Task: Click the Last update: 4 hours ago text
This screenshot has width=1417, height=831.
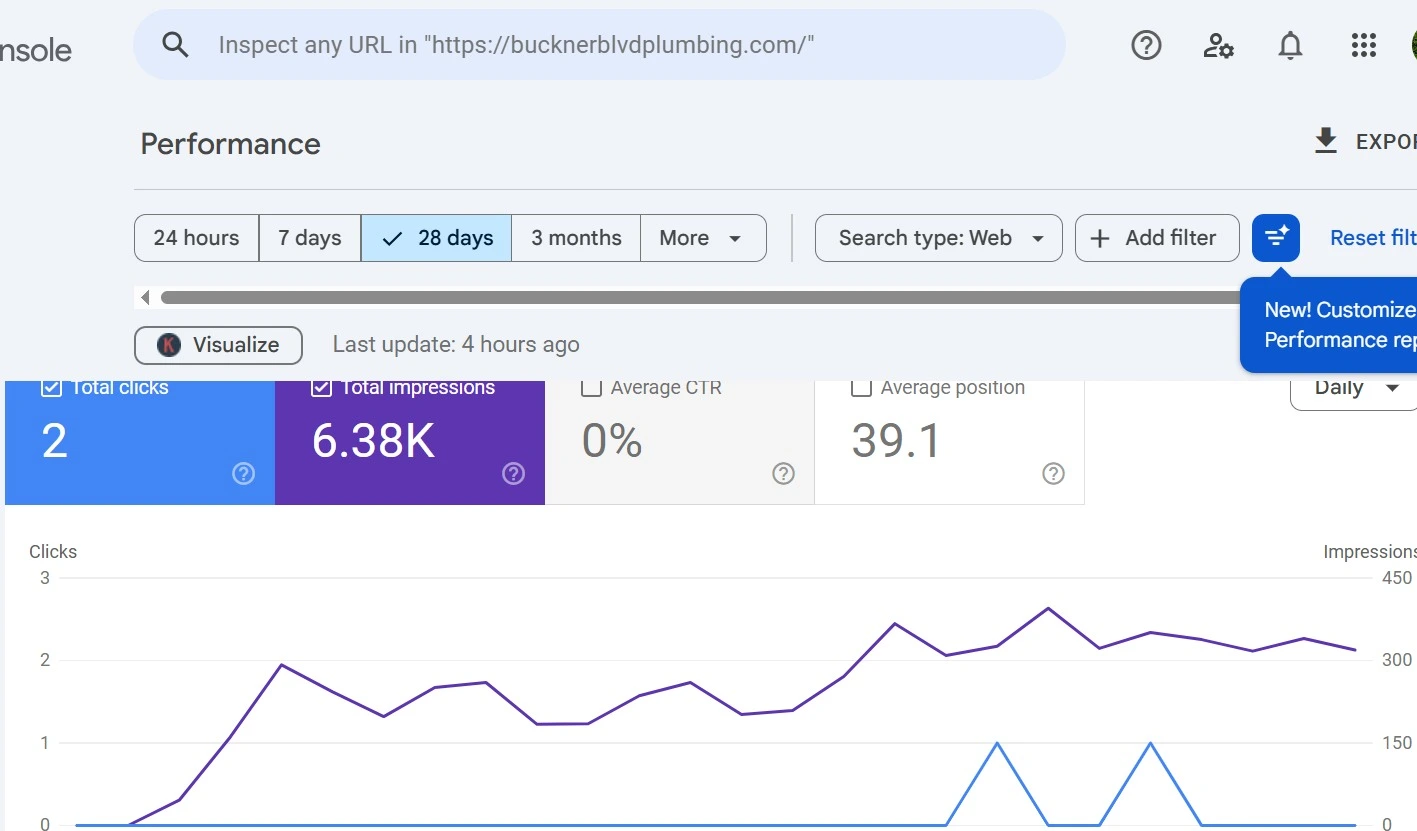Action: coord(456,345)
